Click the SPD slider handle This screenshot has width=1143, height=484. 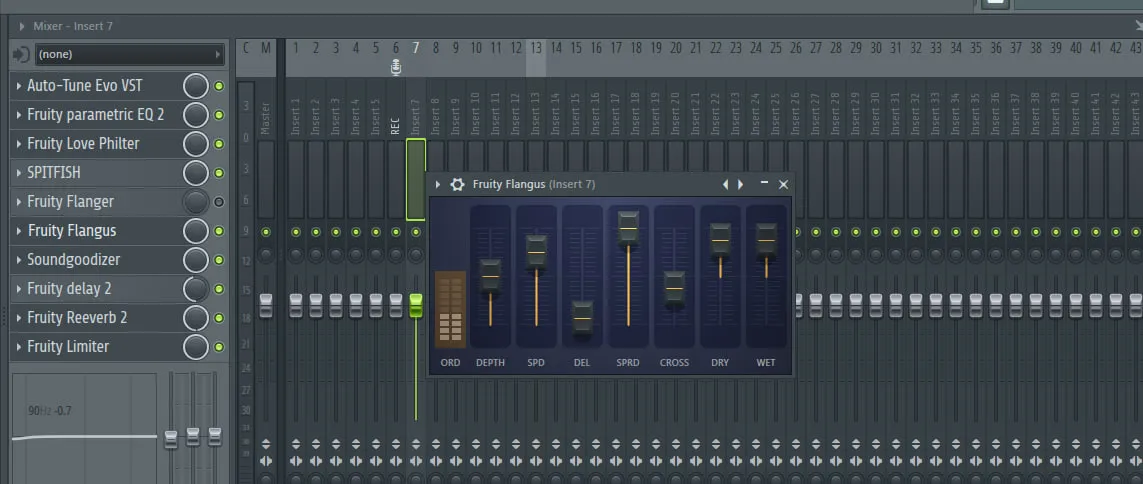click(536, 252)
